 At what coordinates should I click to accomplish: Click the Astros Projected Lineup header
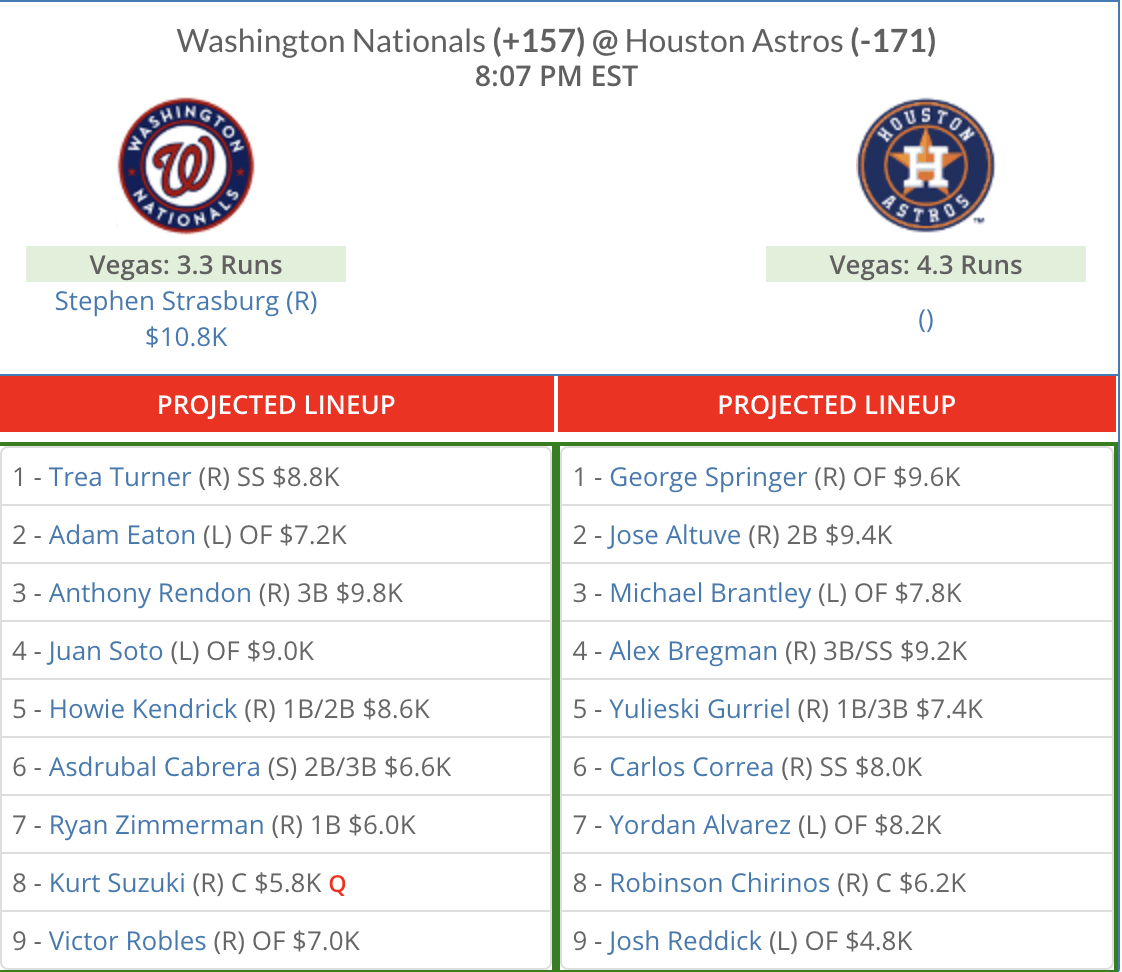click(x=836, y=404)
